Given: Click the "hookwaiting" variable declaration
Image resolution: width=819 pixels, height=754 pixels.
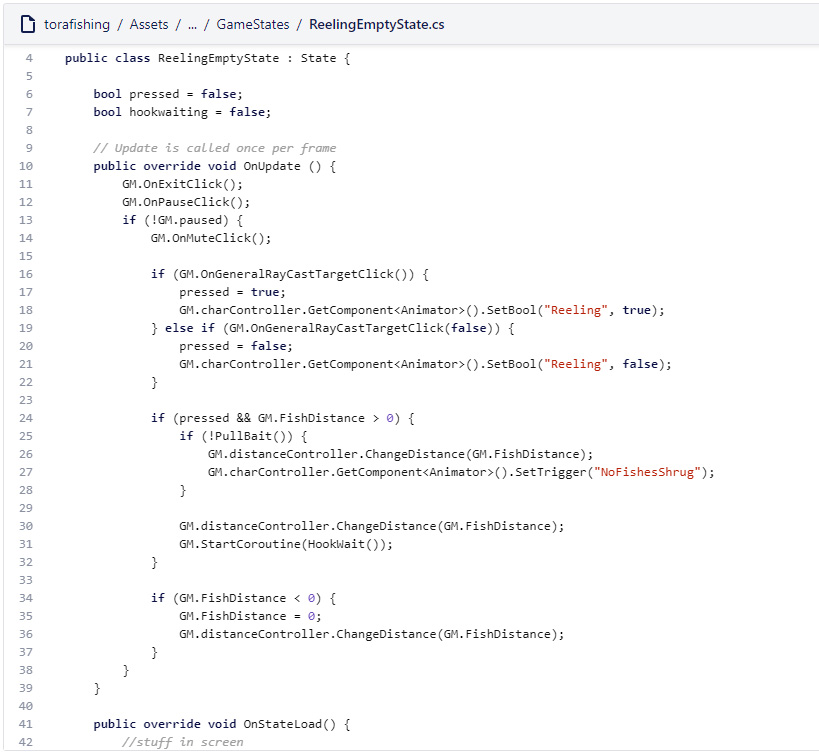Looking at the screenshot, I should coord(168,112).
